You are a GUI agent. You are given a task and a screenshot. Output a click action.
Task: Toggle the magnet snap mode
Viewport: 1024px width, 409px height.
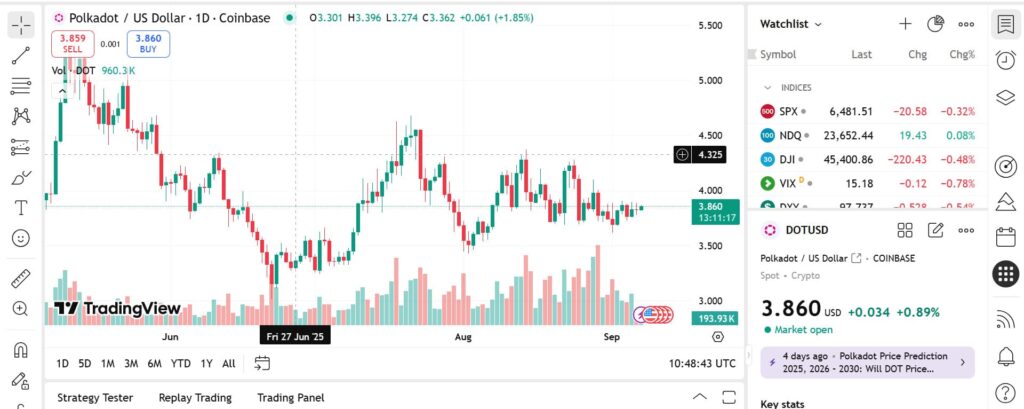point(21,350)
